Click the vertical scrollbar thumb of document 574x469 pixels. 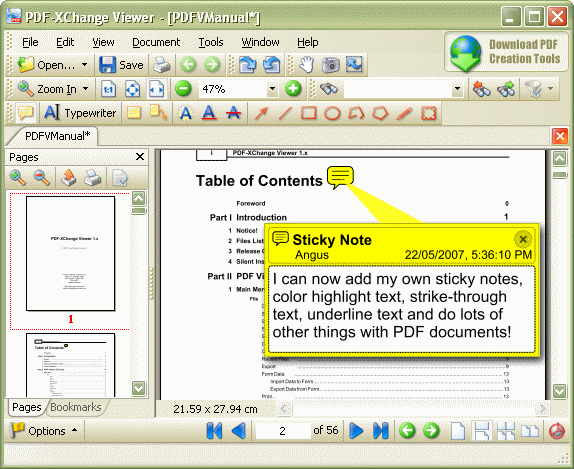(x=559, y=175)
